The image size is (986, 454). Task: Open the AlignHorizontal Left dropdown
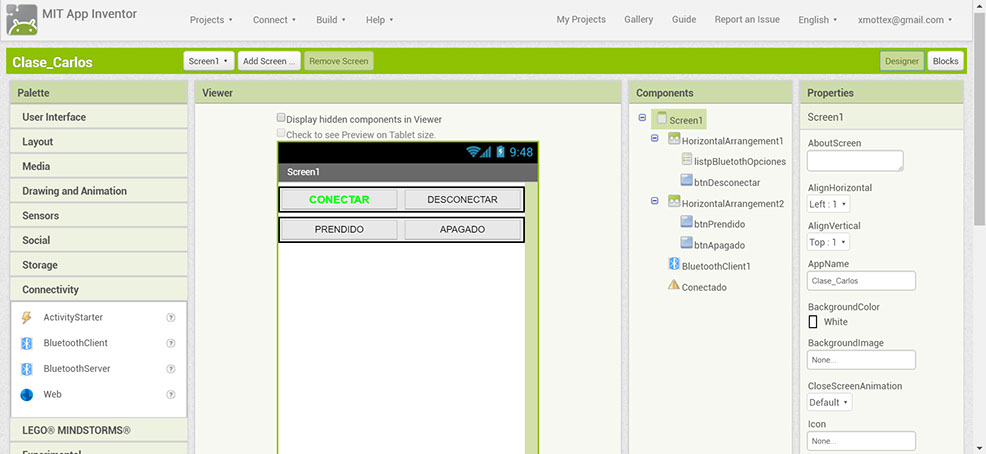coord(828,204)
